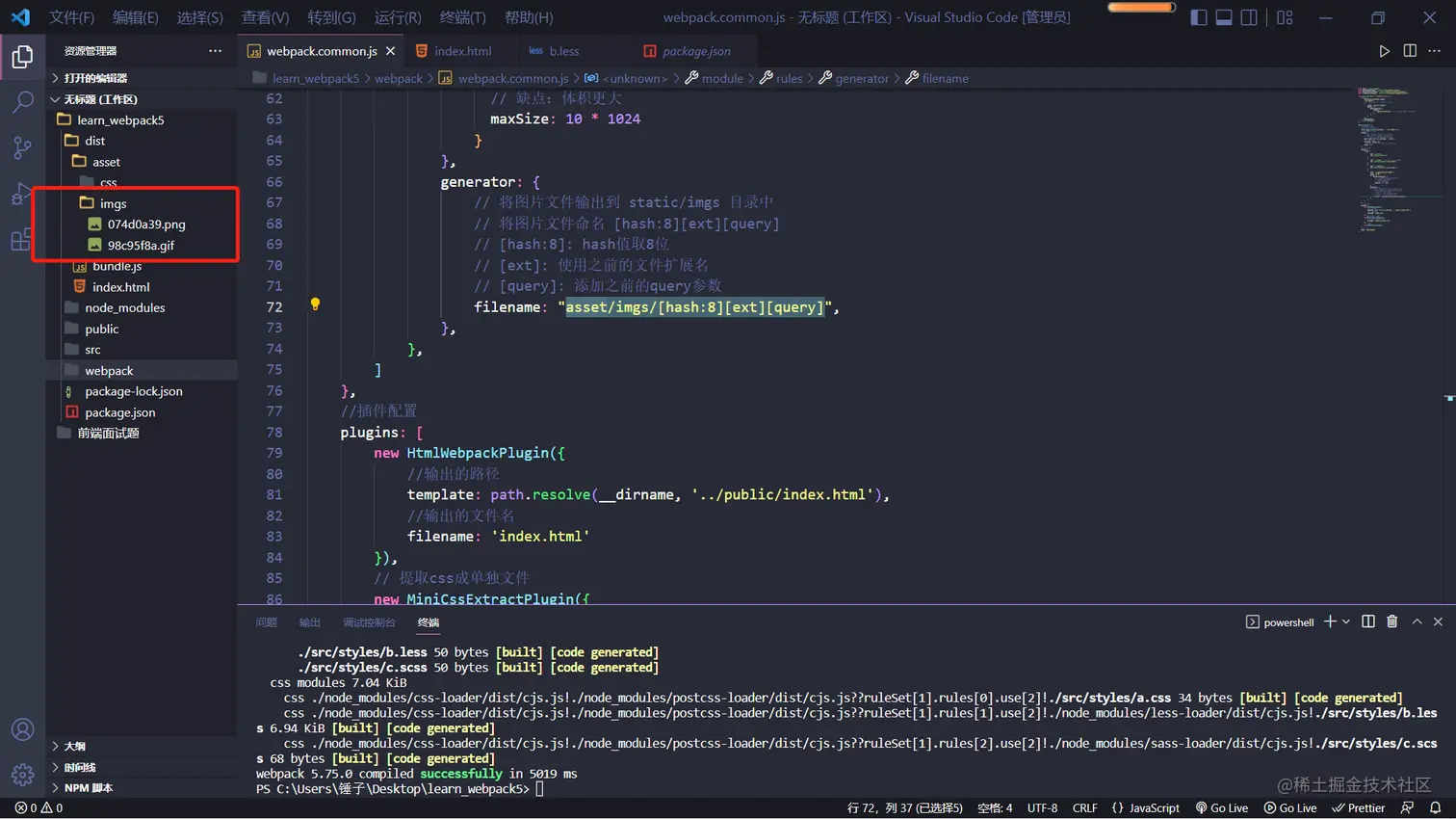1456x819 pixels.
Task: Open the Run and Debug view
Action: (22, 193)
